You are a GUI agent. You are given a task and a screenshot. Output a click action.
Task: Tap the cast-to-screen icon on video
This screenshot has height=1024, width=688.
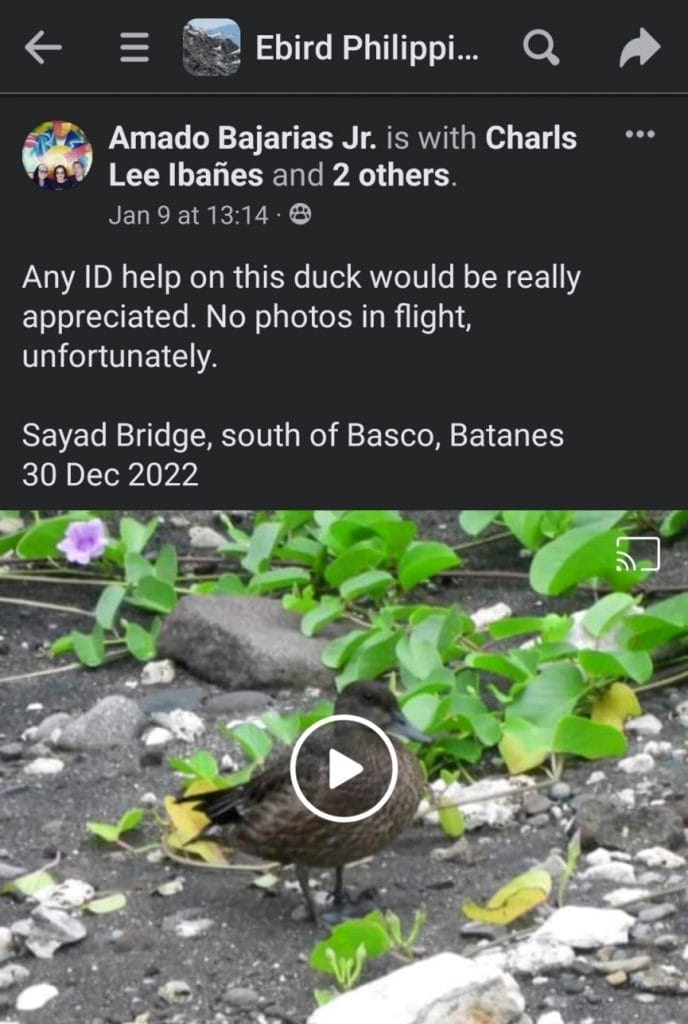point(638,555)
